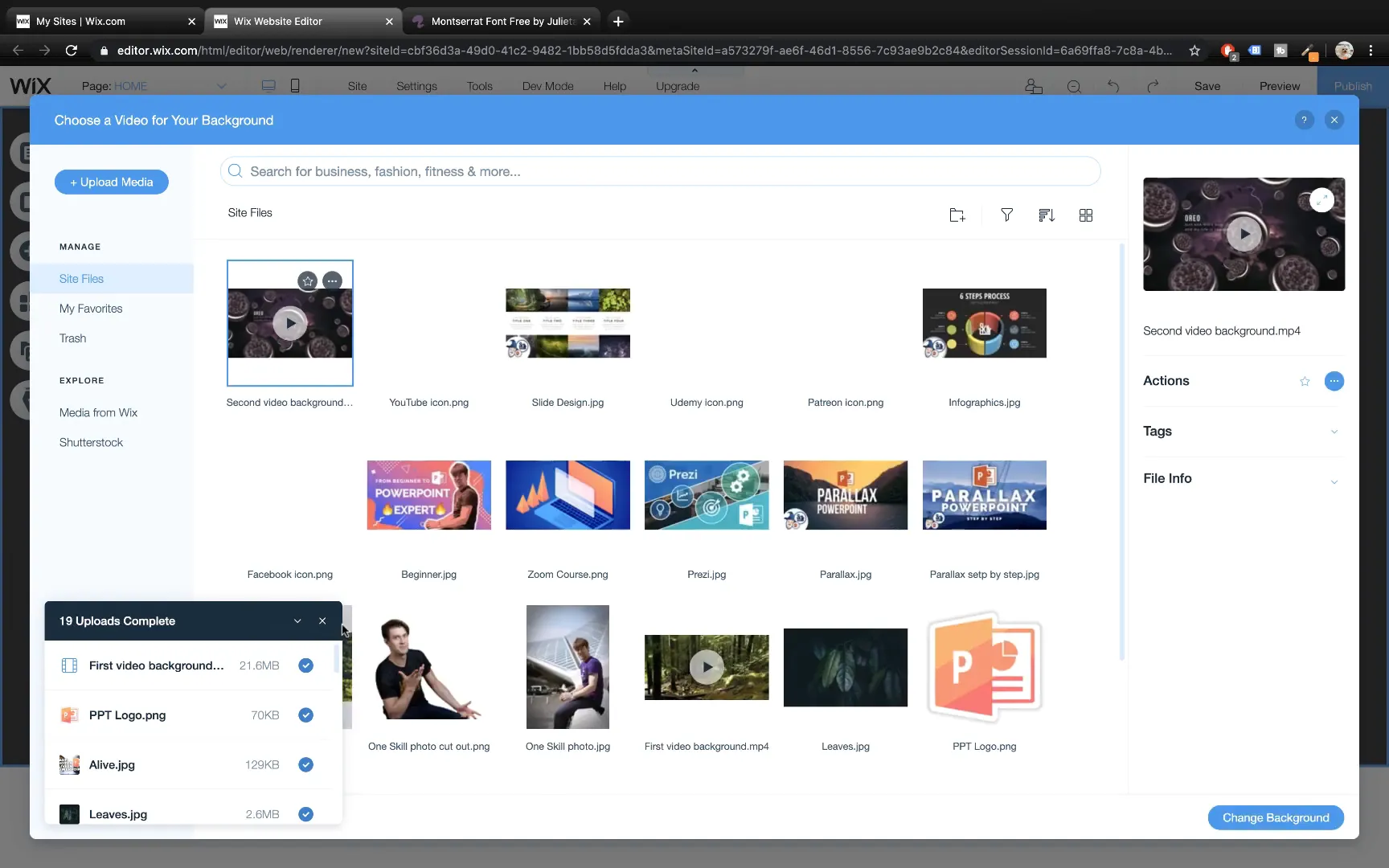Switch to mobile view icon in editor

click(x=295, y=86)
